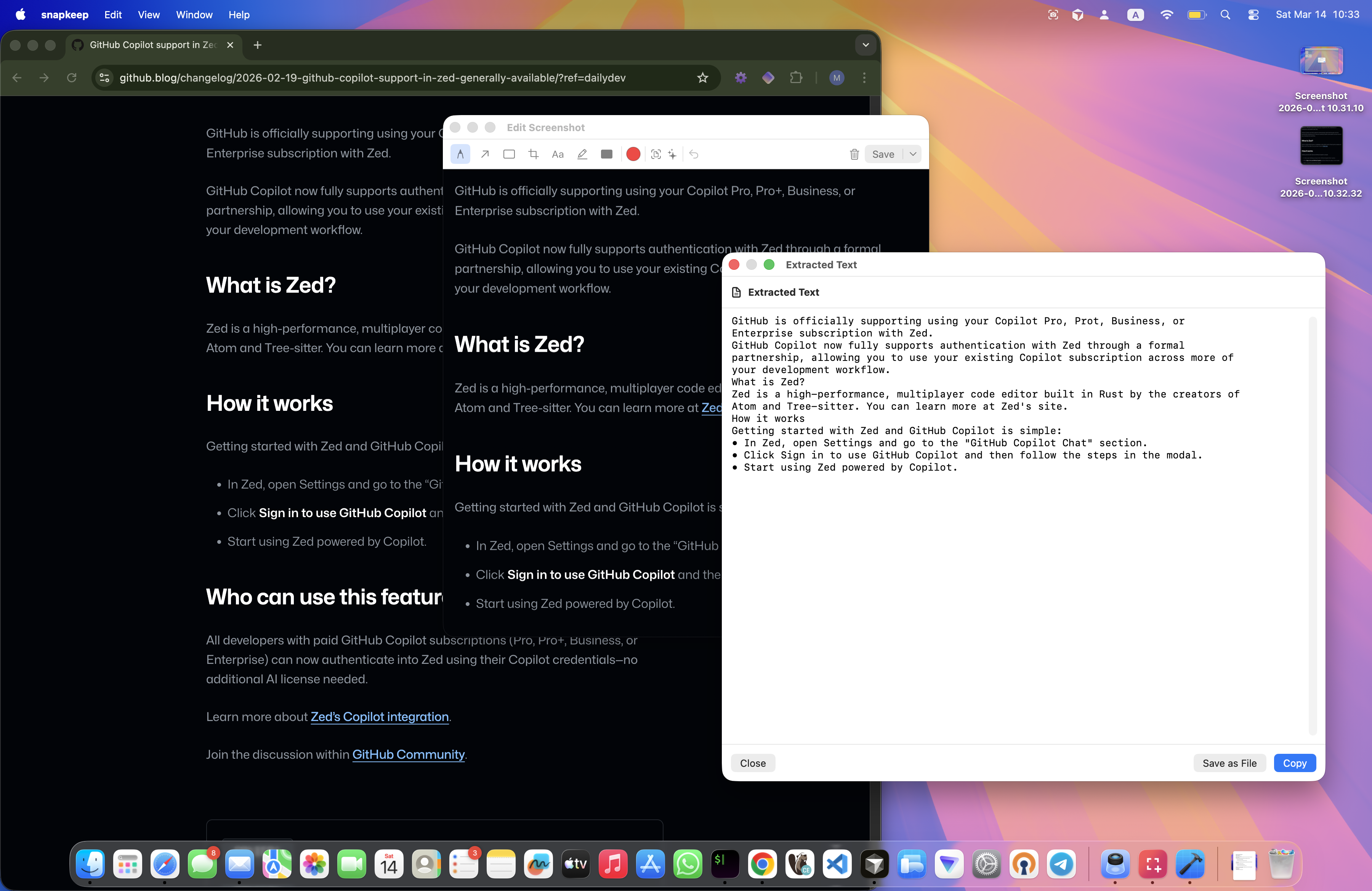Open Telegram from the dock

(x=1061, y=864)
